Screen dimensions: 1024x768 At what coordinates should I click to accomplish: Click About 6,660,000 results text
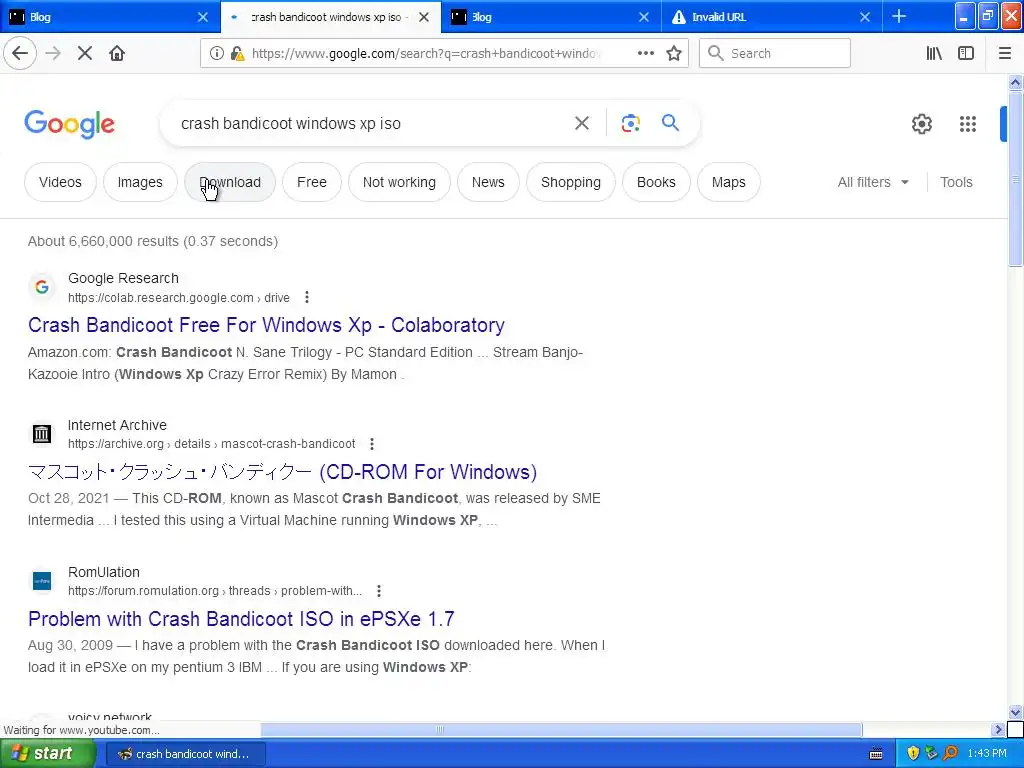(x=153, y=241)
